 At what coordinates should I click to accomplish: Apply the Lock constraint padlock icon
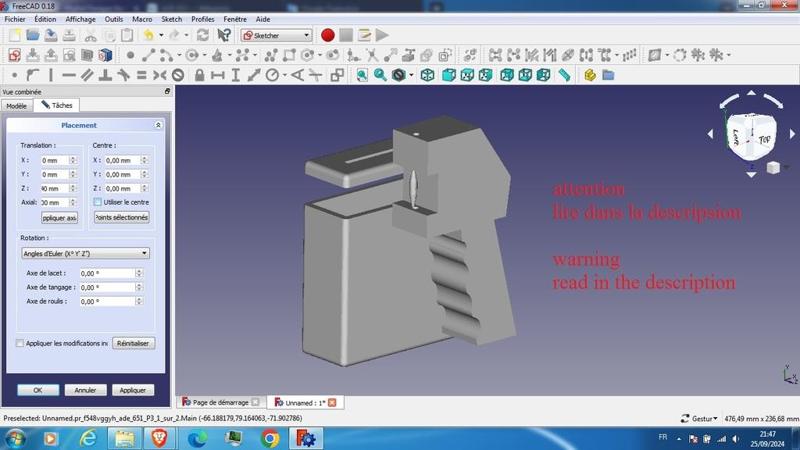tap(199, 76)
